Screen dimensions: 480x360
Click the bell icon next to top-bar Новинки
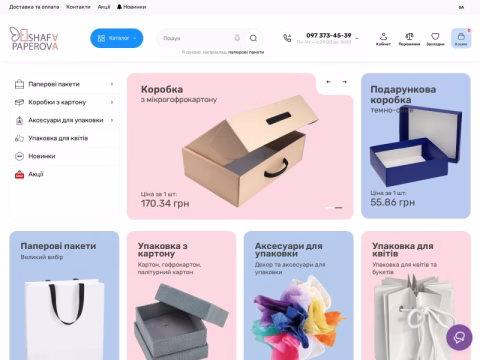[119, 7]
